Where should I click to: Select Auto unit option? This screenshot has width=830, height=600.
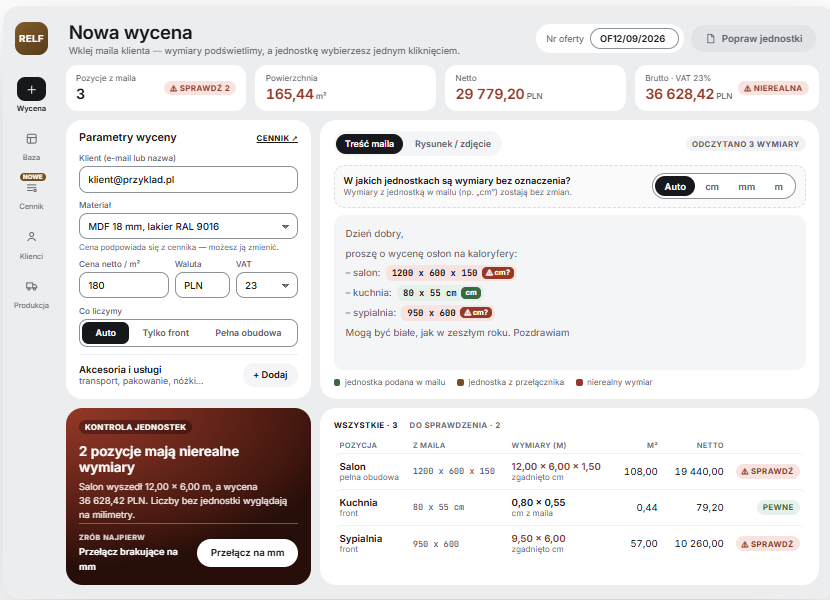point(675,186)
